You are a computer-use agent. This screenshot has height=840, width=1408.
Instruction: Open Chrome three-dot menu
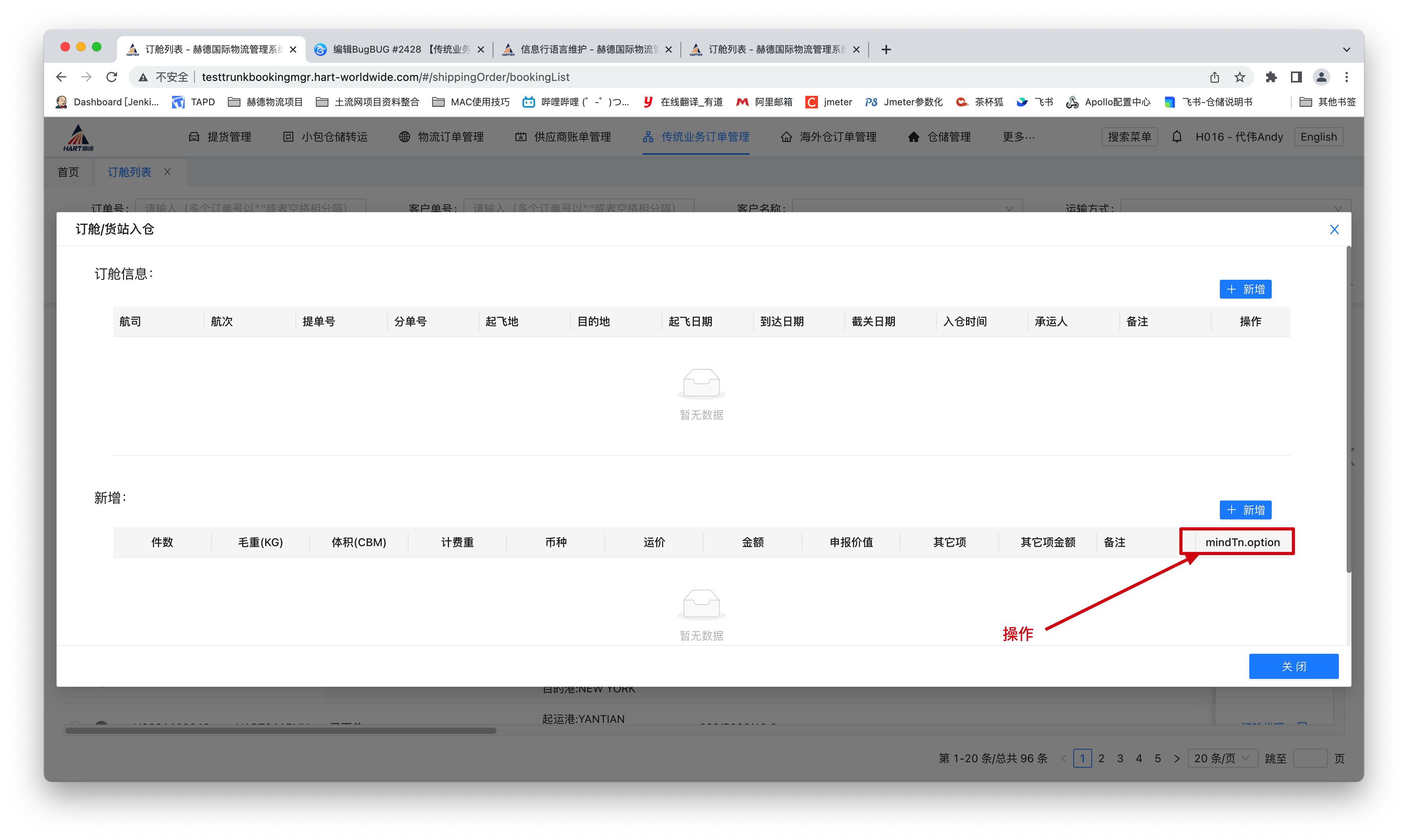[x=1346, y=77]
